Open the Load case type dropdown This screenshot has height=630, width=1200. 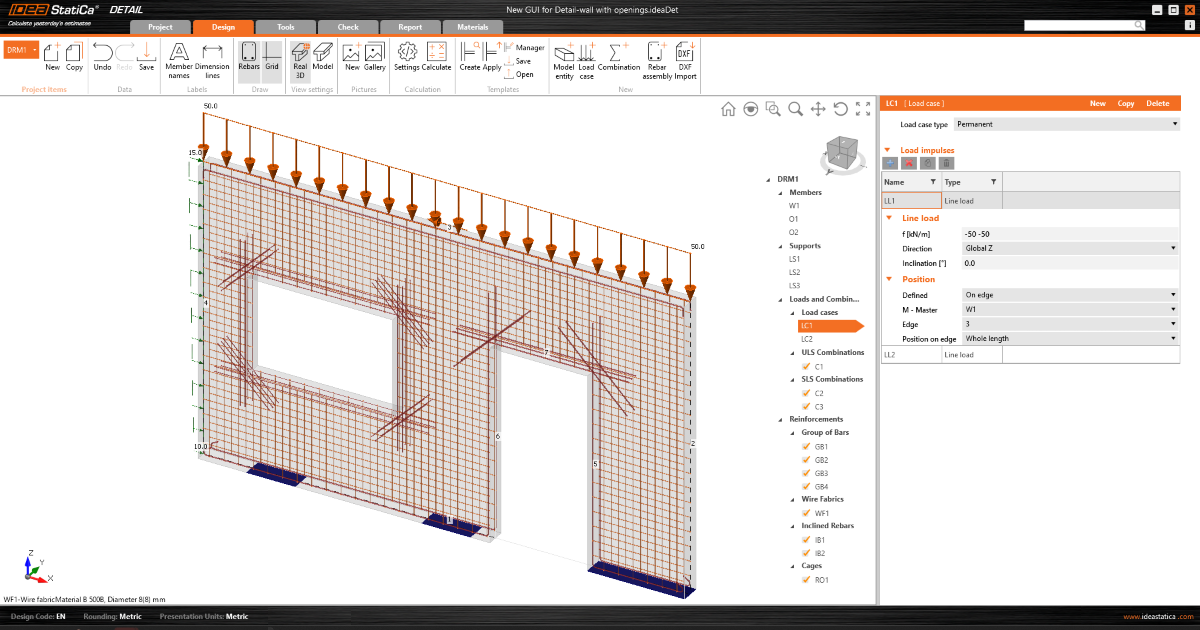pyautogui.click(x=1067, y=125)
